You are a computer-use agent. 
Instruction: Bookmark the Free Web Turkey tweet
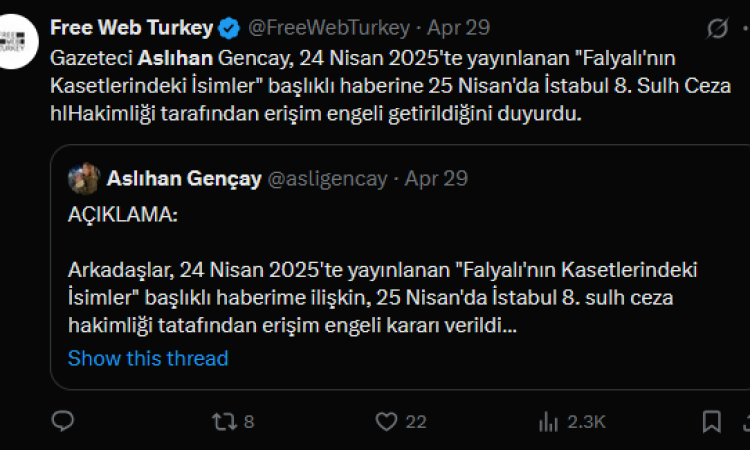click(x=711, y=421)
